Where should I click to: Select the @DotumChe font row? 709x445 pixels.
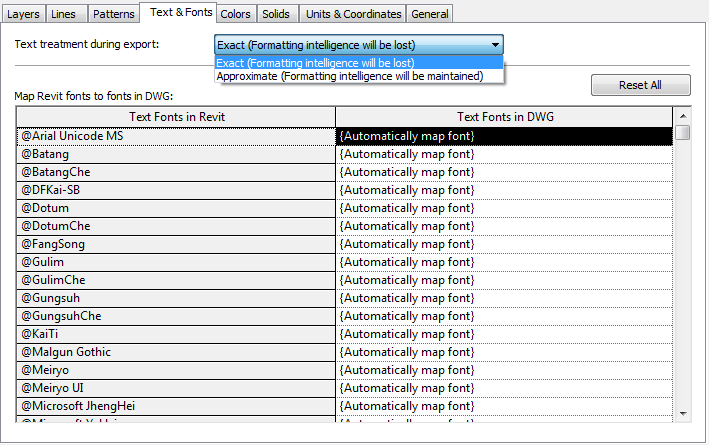[176, 226]
